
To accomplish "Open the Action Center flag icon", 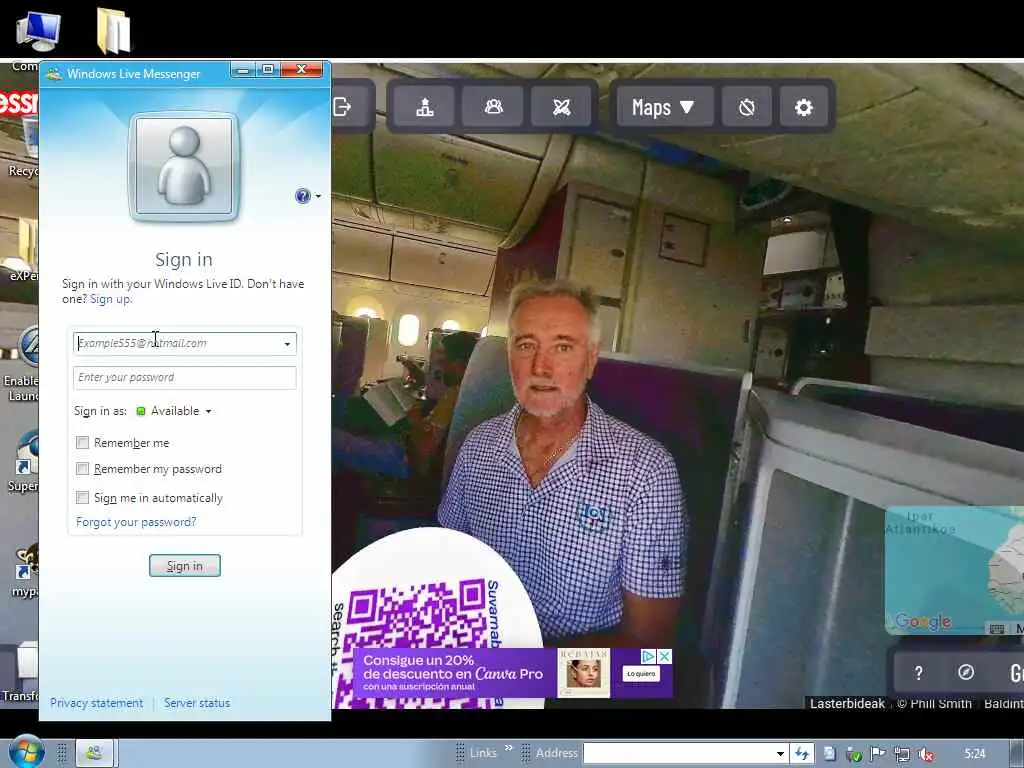I will [878, 754].
